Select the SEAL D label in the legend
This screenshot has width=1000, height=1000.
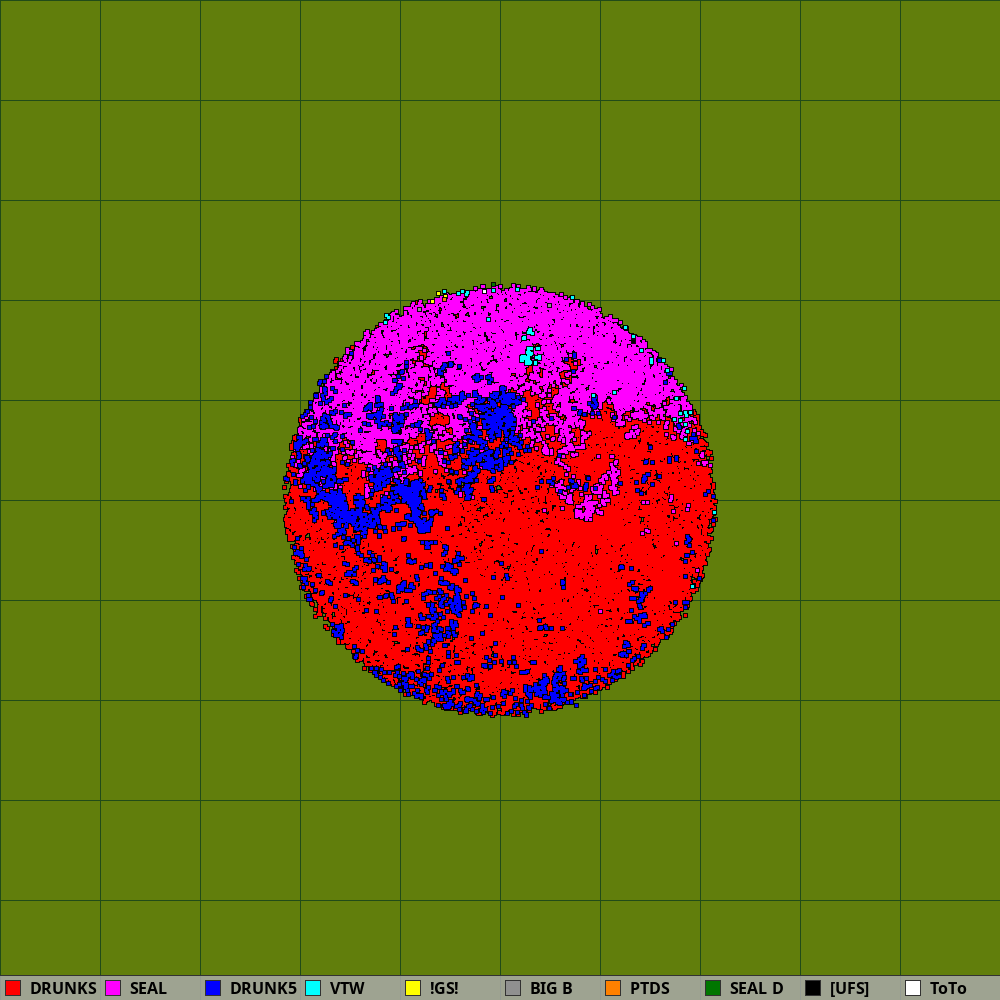coord(756,989)
